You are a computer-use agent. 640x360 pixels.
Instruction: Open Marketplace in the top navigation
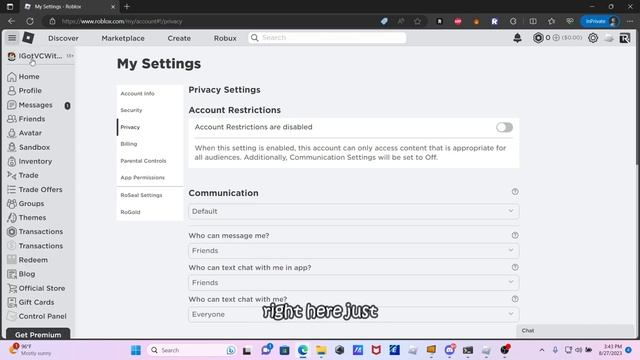click(123, 38)
